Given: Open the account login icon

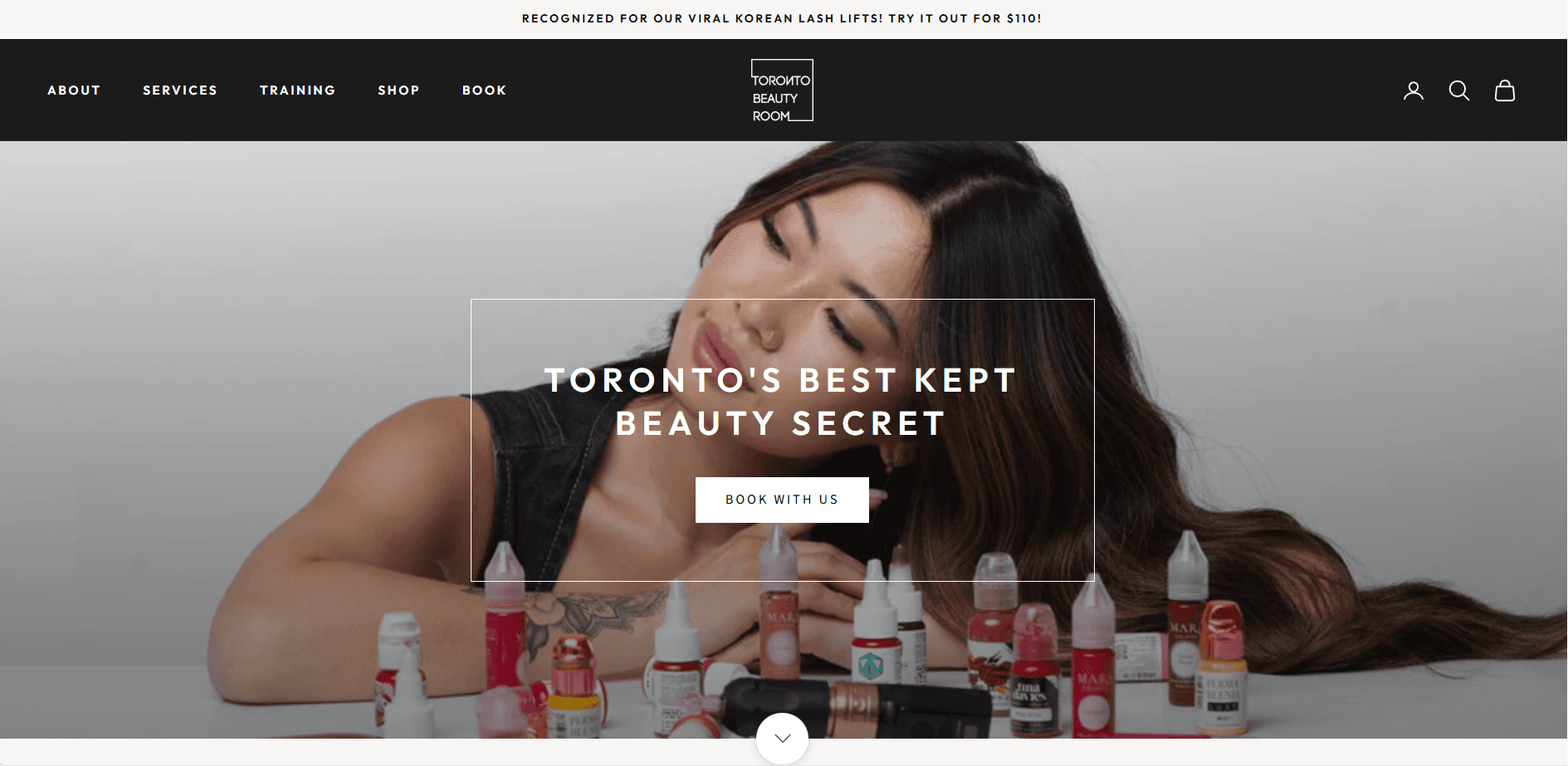Looking at the screenshot, I should (1413, 90).
